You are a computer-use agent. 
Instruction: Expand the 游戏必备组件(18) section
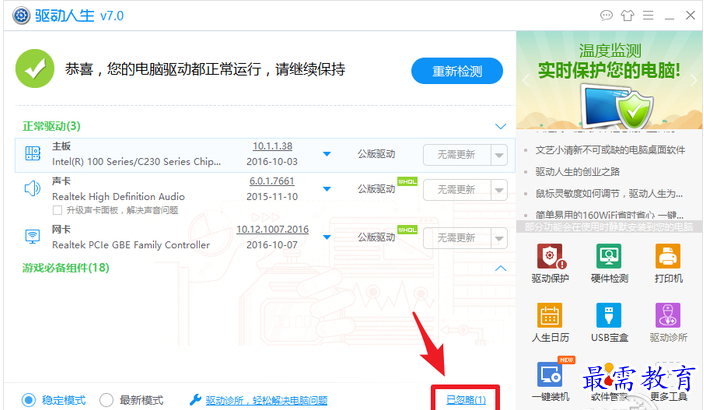click(500, 268)
